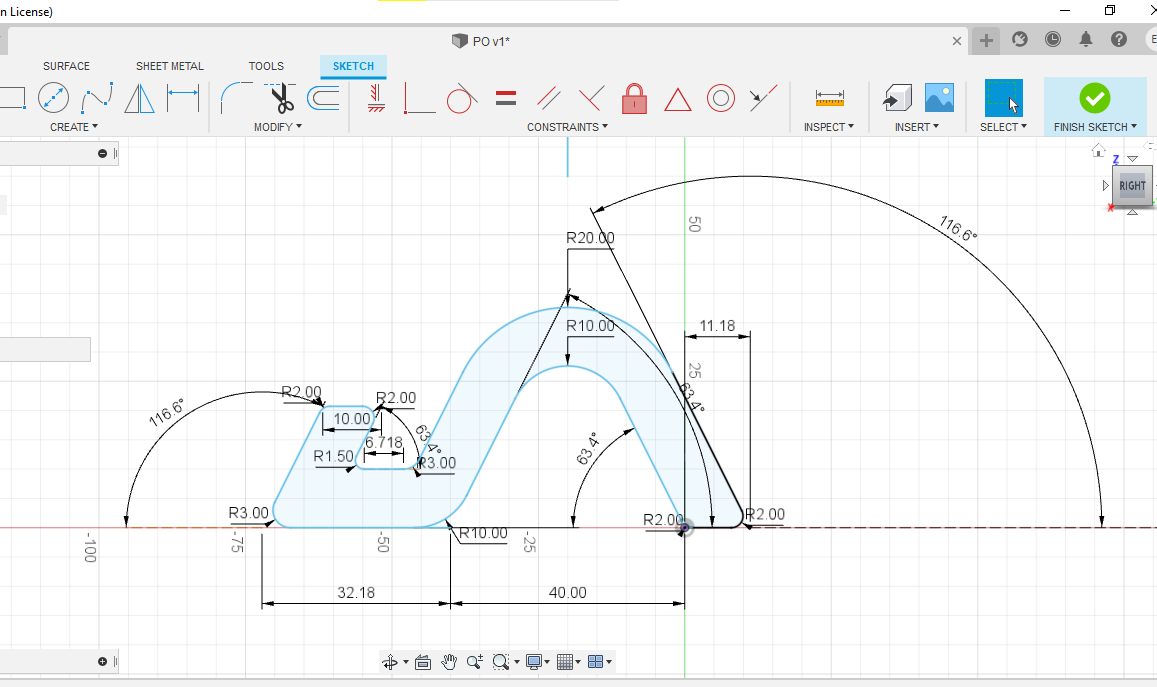
Task: Select the 32.18 dimension value
Action: (x=356, y=593)
